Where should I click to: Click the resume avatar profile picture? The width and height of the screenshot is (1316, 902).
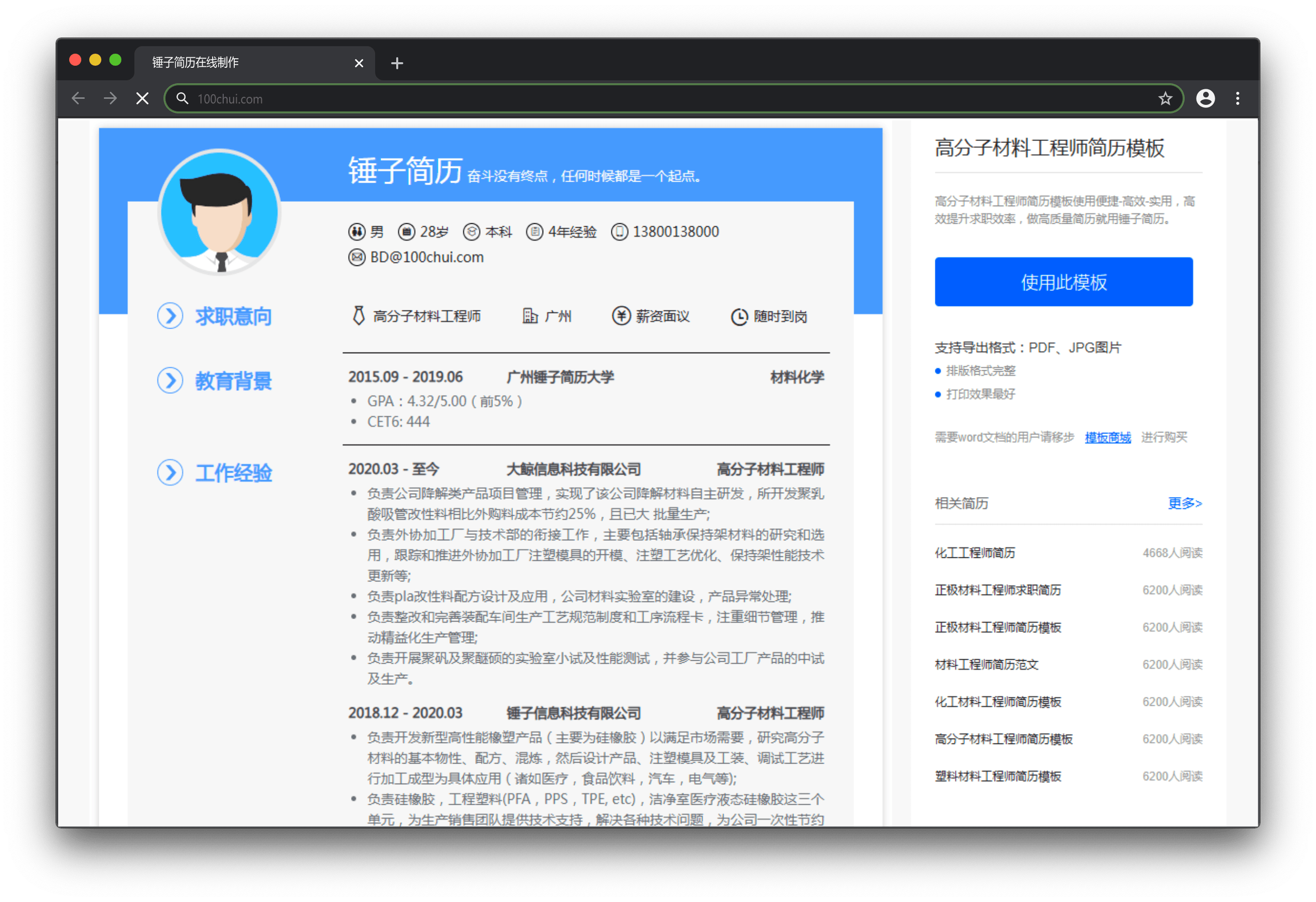pyautogui.click(x=219, y=212)
